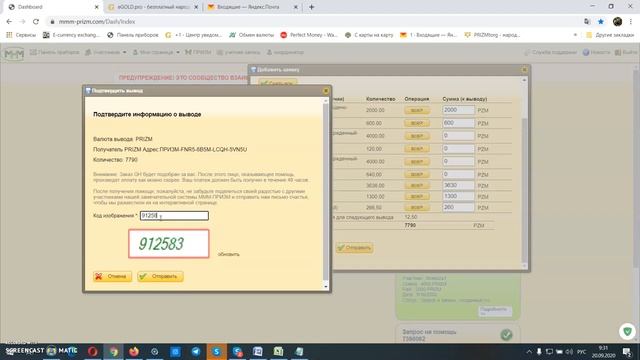Click the translate page icon in address bar

tap(587, 22)
